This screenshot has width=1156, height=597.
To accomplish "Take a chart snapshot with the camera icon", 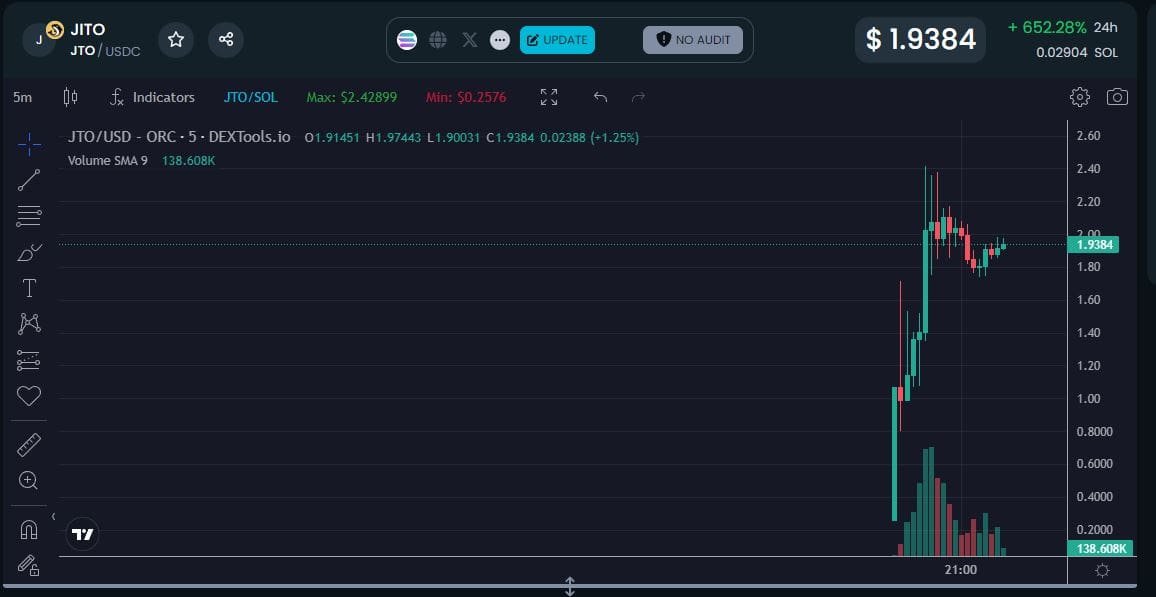I will [1118, 96].
